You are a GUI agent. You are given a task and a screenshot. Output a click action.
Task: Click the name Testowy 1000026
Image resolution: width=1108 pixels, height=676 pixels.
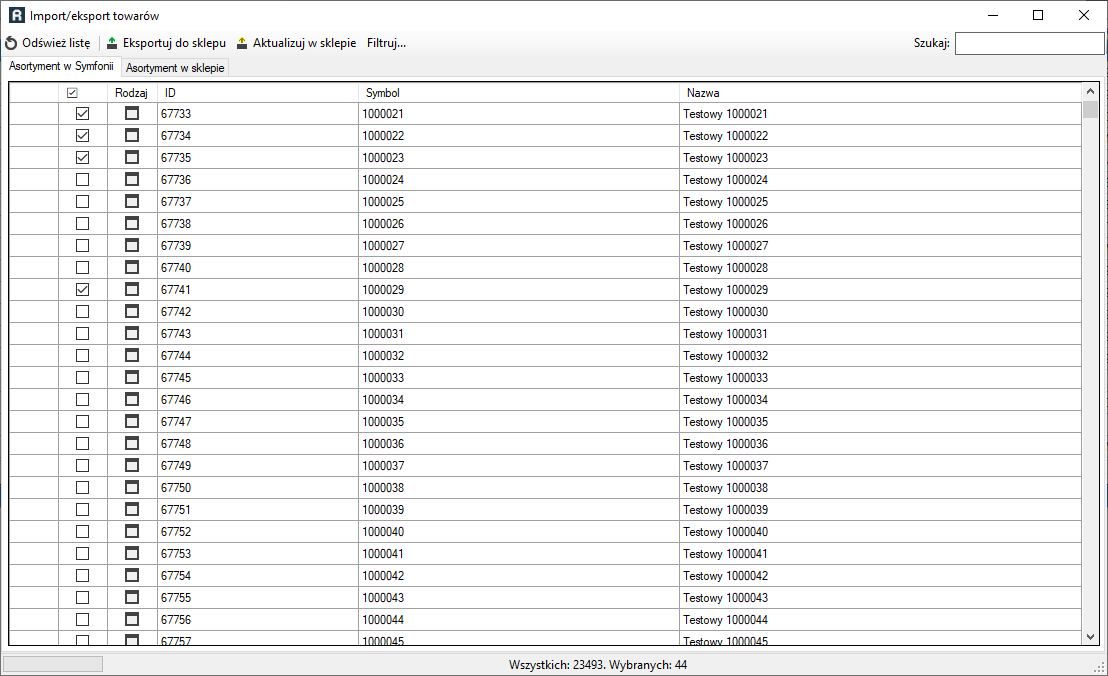(x=725, y=223)
